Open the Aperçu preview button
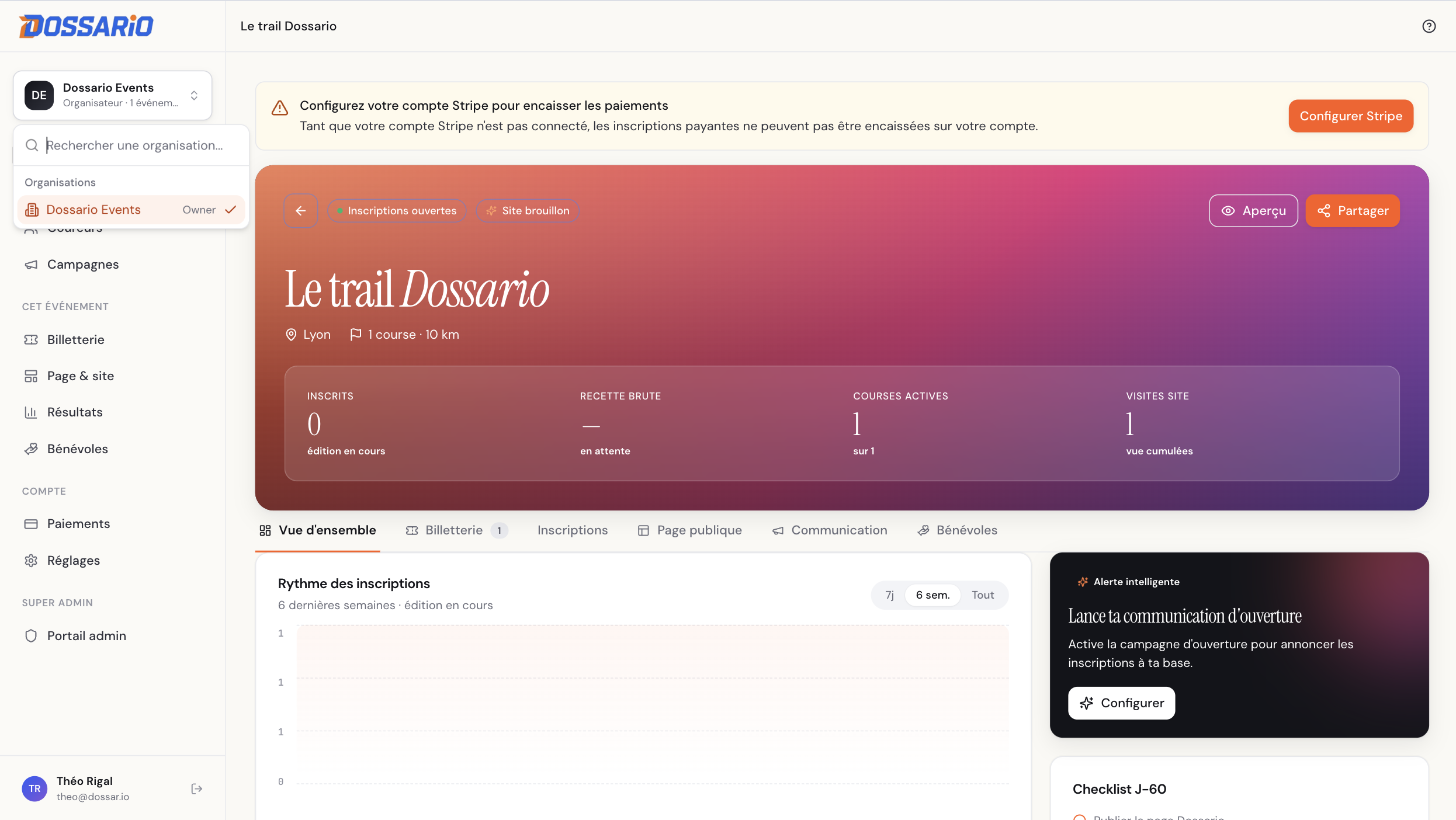This screenshot has width=1456, height=820. pos(1253,211)
